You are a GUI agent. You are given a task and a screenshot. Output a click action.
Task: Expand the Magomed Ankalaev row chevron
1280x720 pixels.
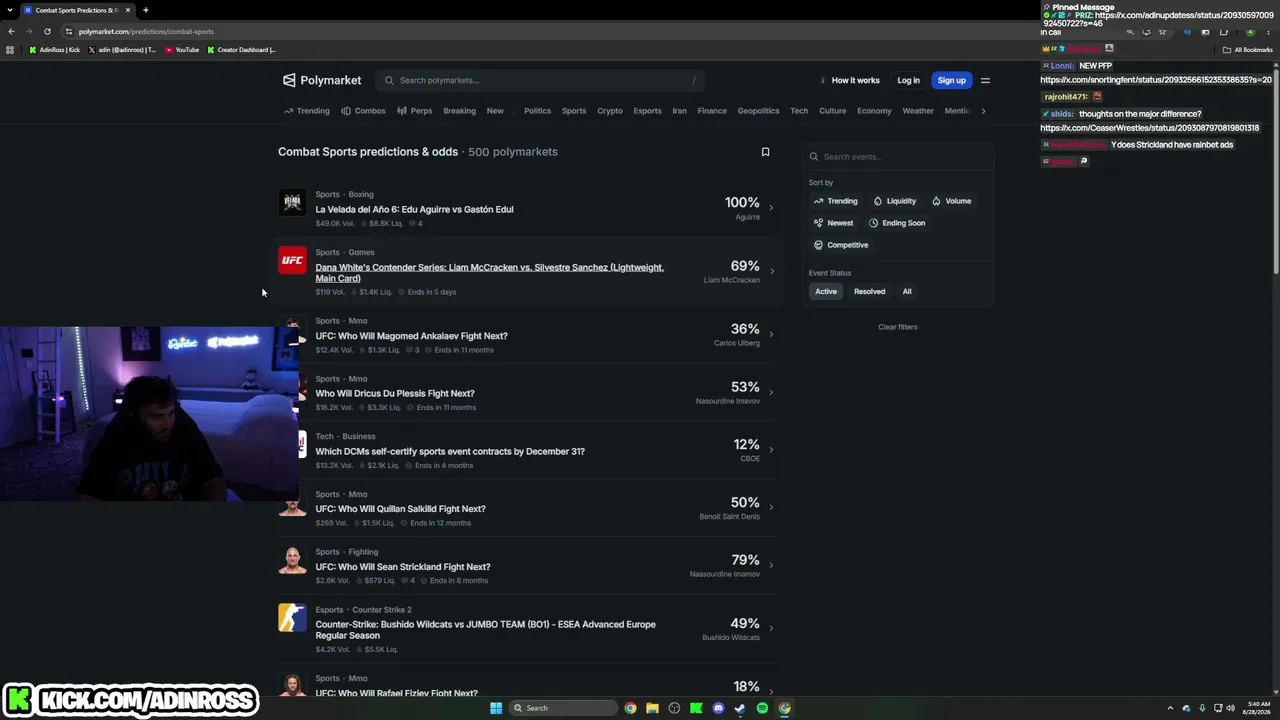[x=771, y=334]
